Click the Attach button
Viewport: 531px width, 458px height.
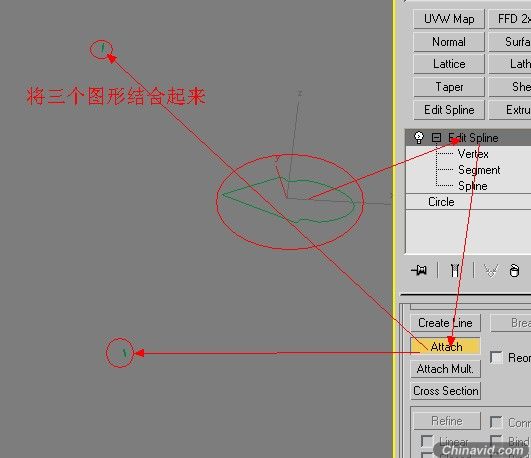(446, 346)
